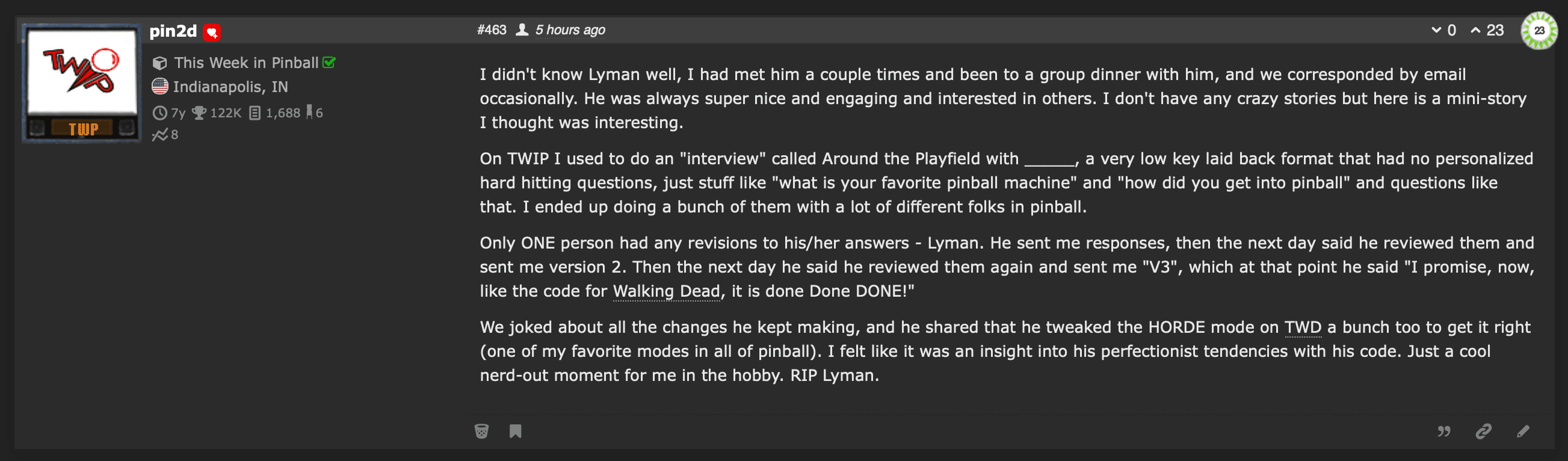This screenshot has height=461, width=1568.
Task: Open achievements via the trophy icon
Action: [201, 112]
